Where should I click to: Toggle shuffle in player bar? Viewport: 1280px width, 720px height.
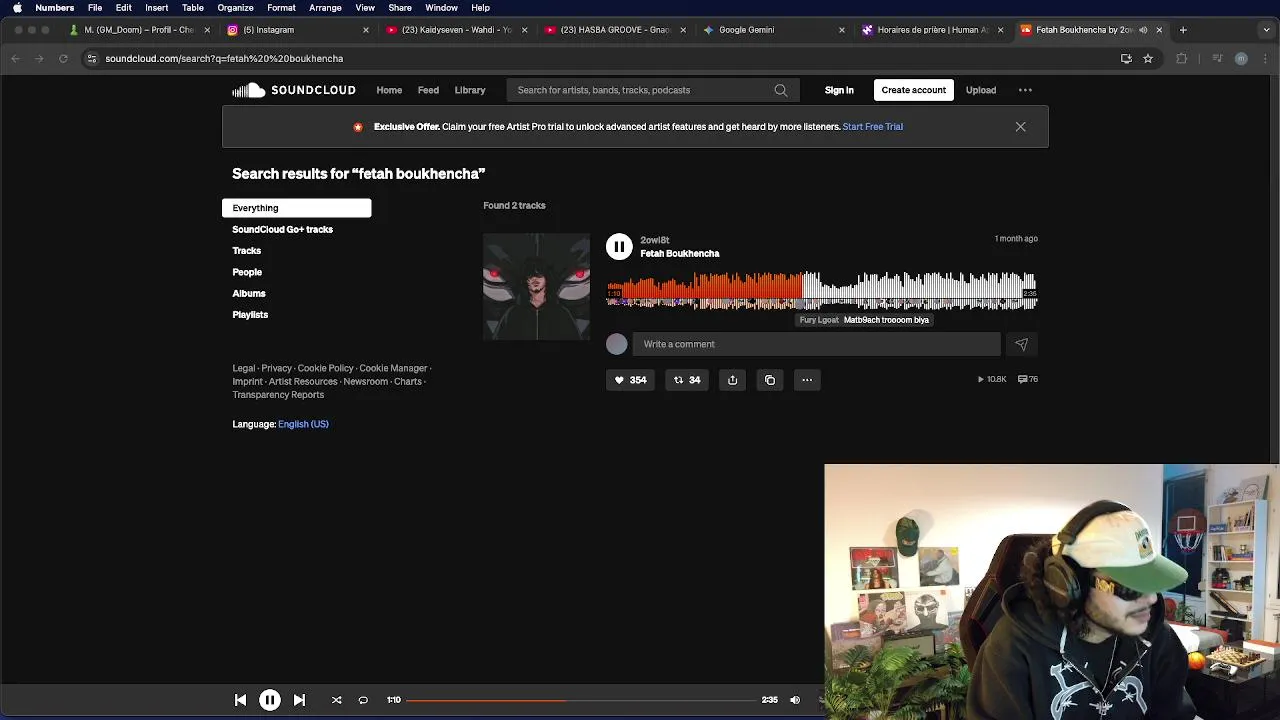(336, 700)
